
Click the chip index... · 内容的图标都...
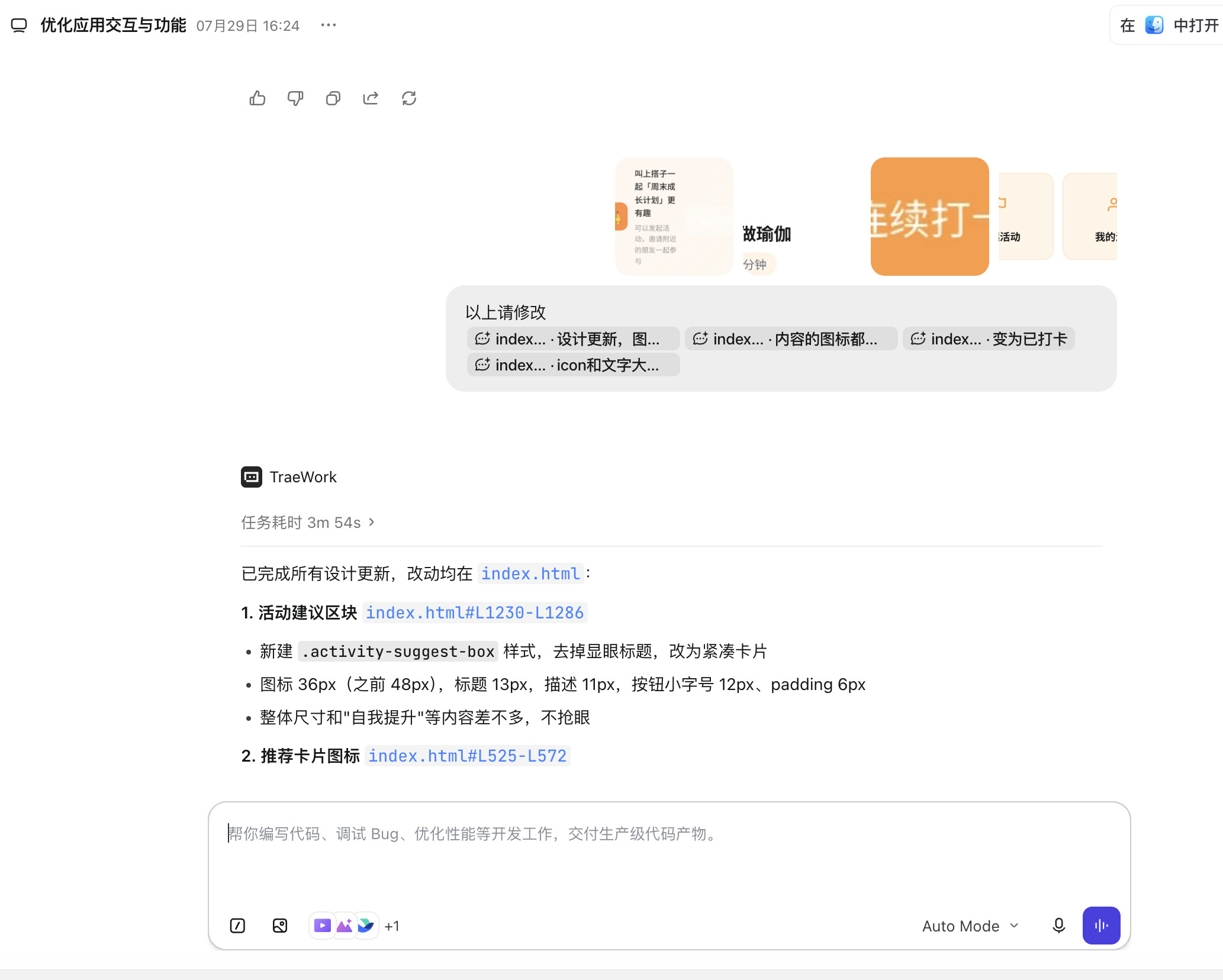(x=791, y=339)
